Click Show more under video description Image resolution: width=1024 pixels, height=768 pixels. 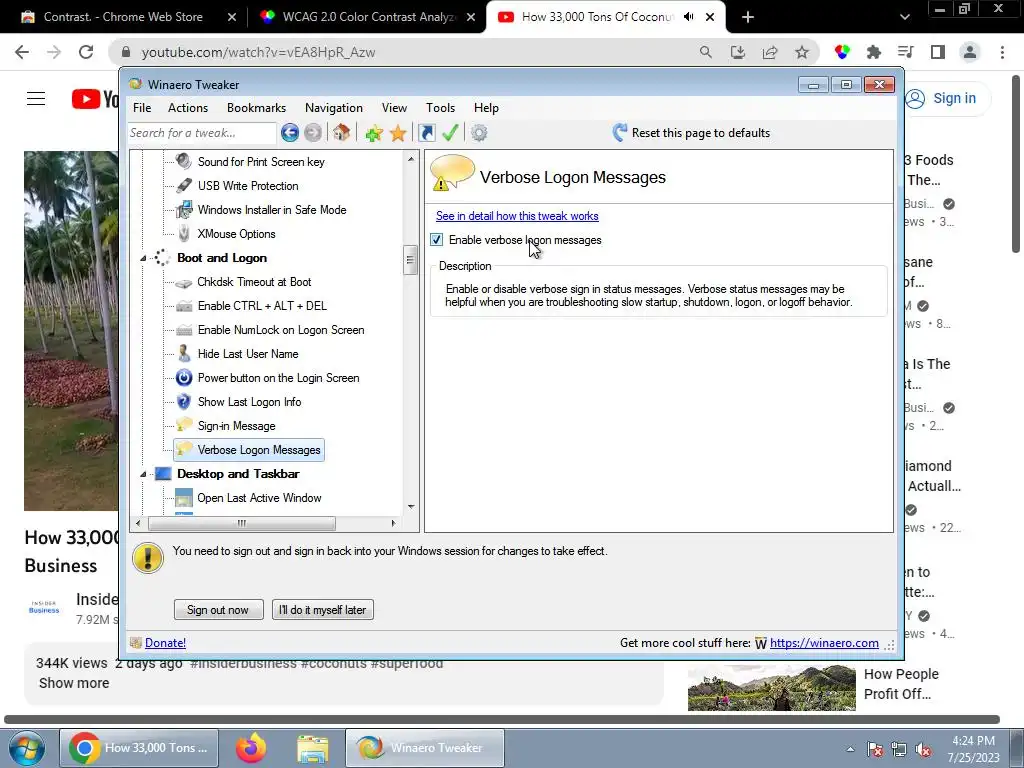point(74,683)
